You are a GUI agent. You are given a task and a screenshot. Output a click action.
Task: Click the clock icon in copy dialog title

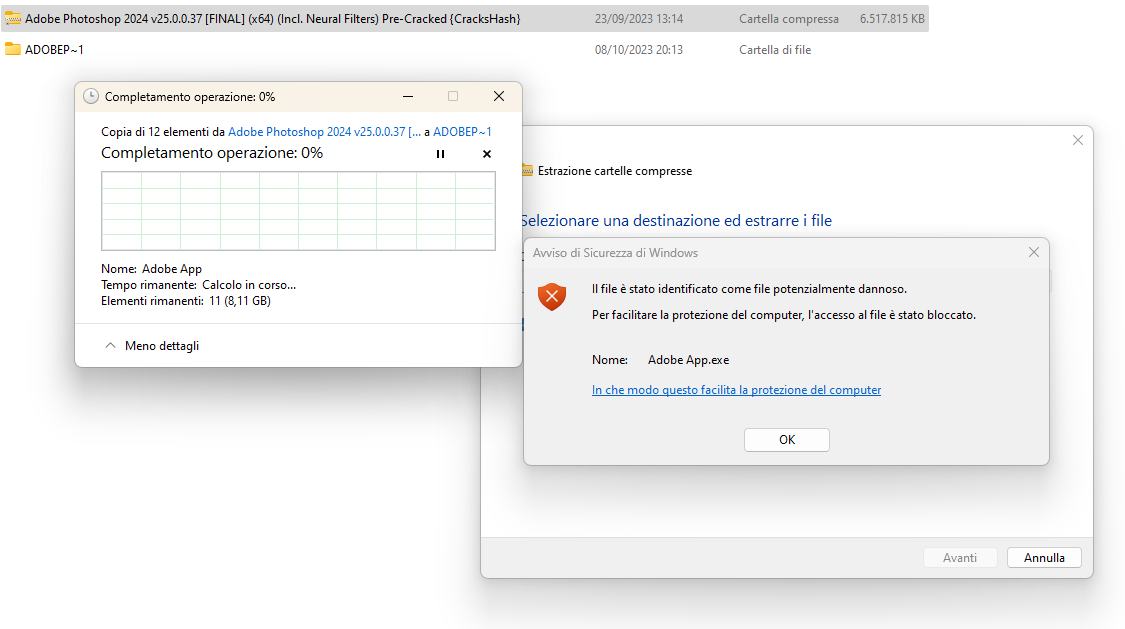(91, 97)
